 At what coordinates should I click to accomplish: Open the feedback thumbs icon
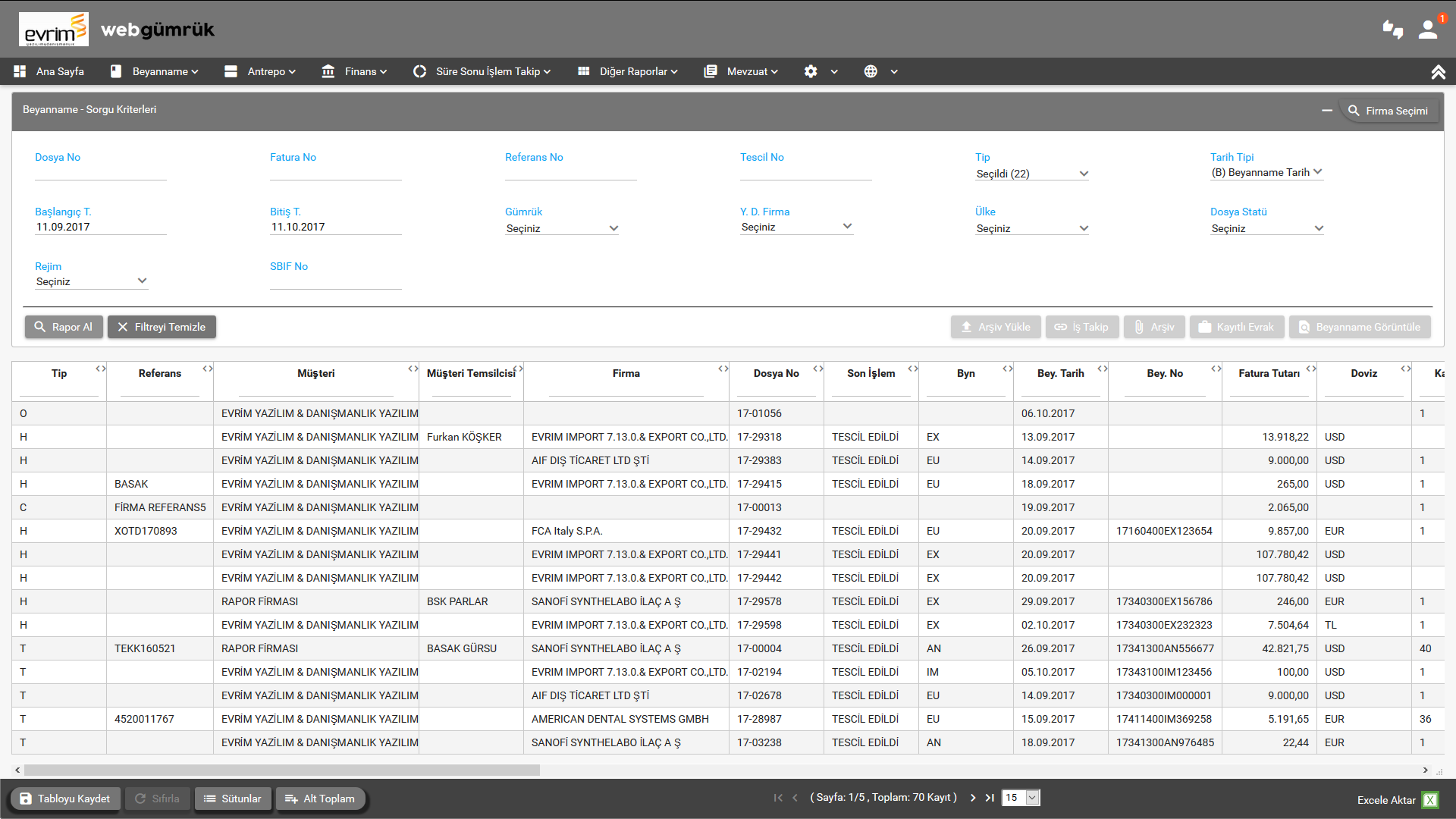coord(1392,30)
